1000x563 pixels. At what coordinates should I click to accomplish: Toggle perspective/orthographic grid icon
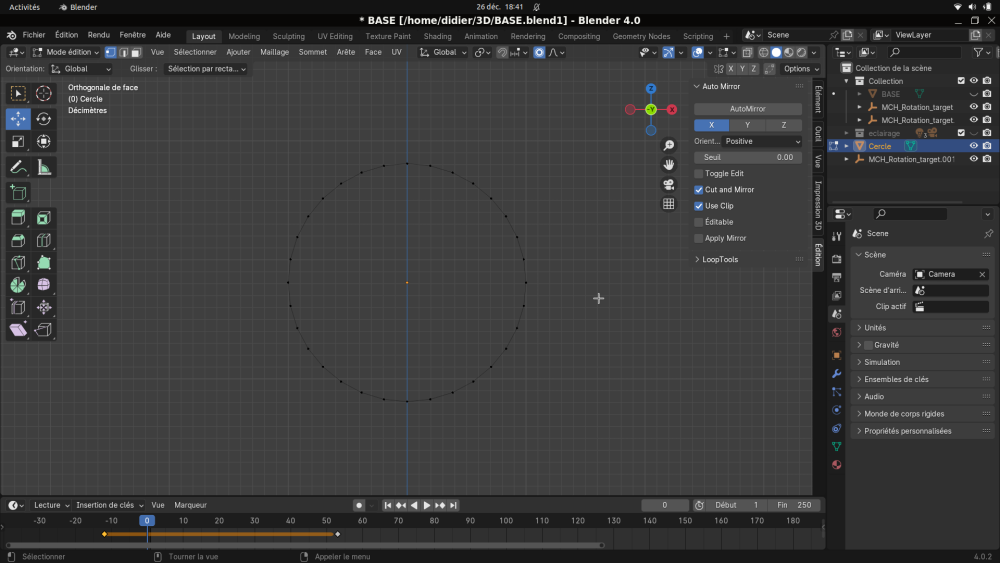[668, 204]
